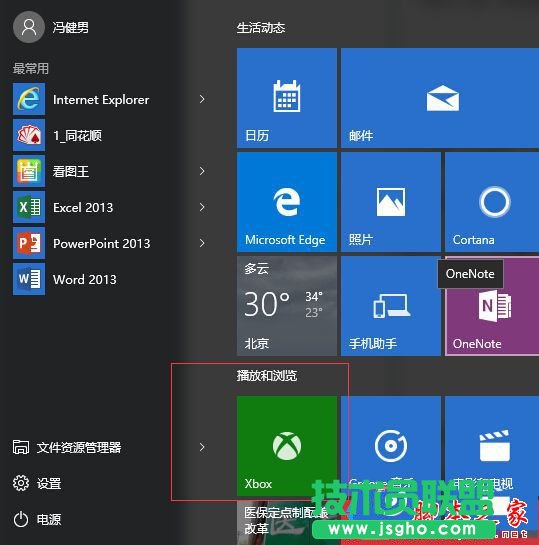Open 文件资源管理器 file explorer
This screenshot has height=545, width=539.
point(67,447)
